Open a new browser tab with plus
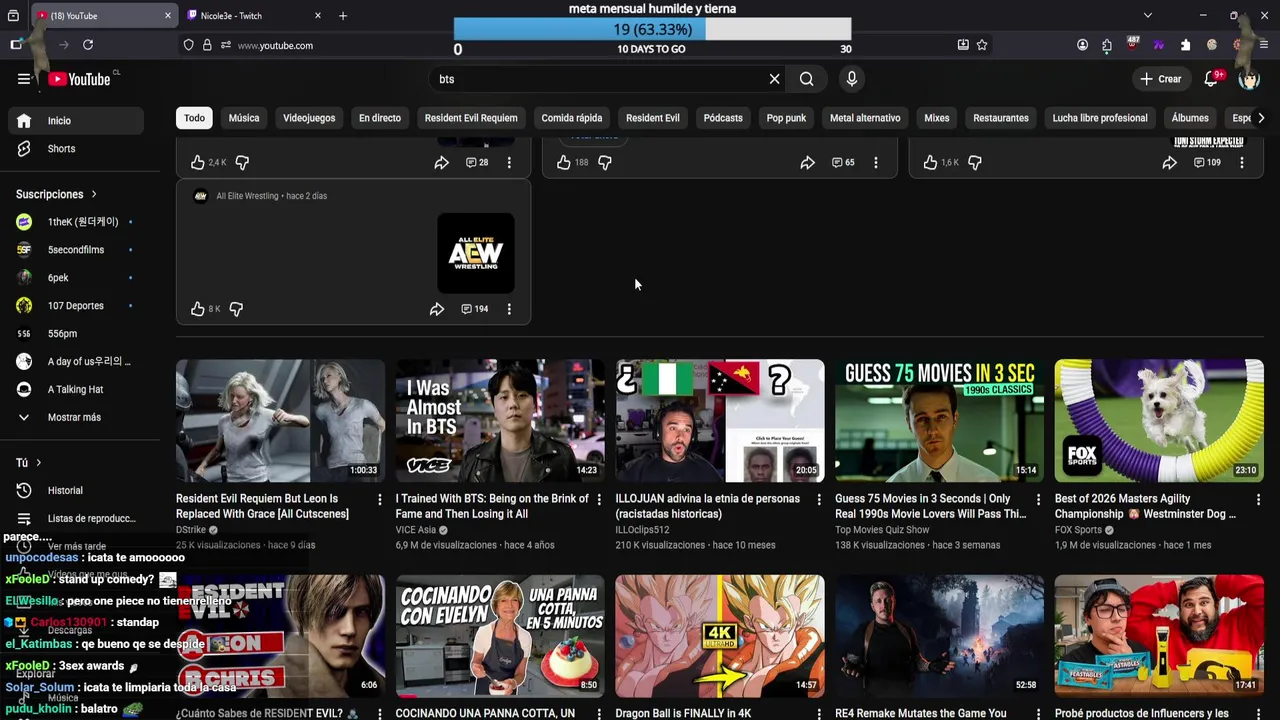The width and height of the screenshot is (1280, 720). pyautogui.click(x=343, y=16)
